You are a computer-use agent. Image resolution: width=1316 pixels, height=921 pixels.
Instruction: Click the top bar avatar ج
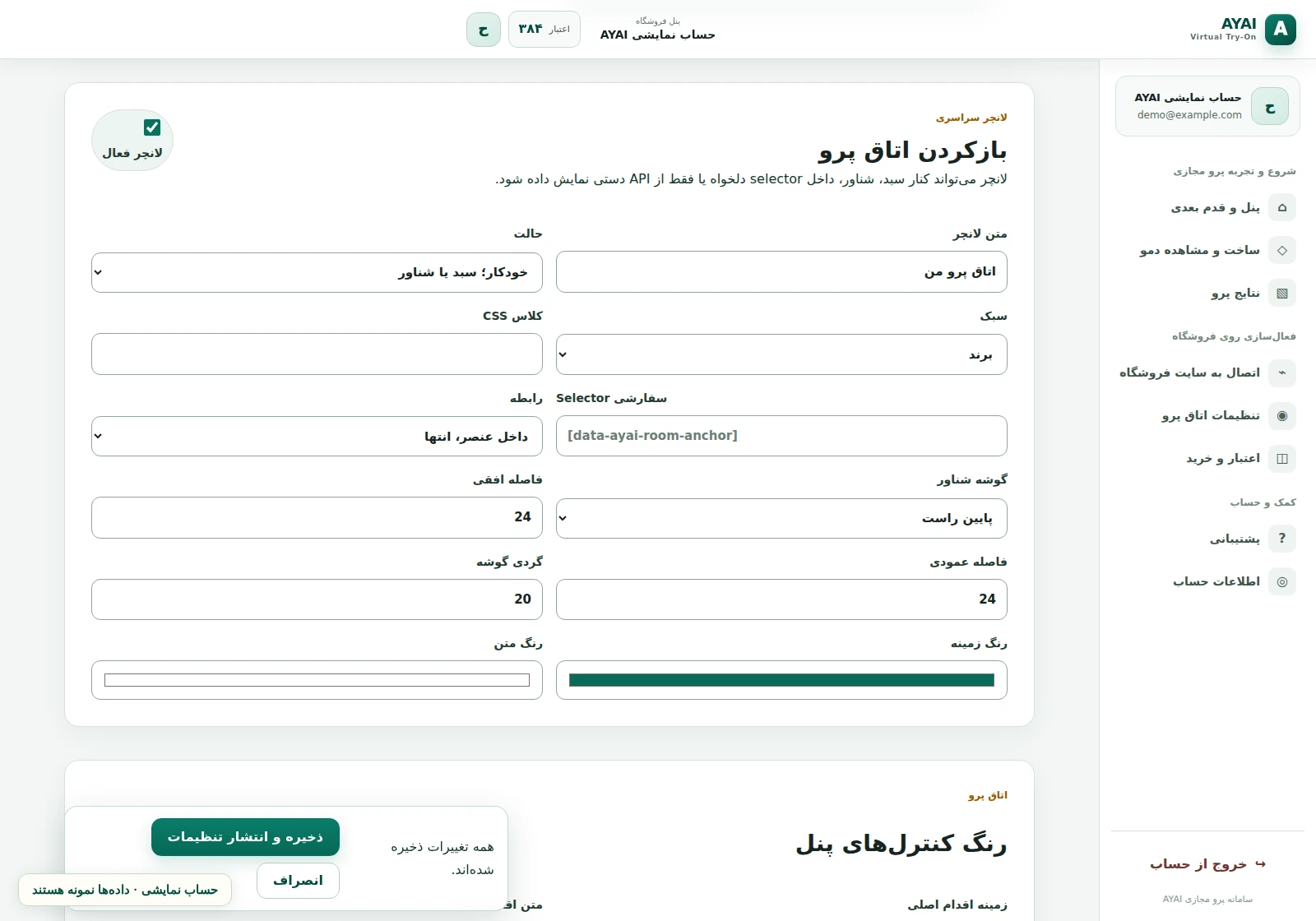(x=484, y=30)
